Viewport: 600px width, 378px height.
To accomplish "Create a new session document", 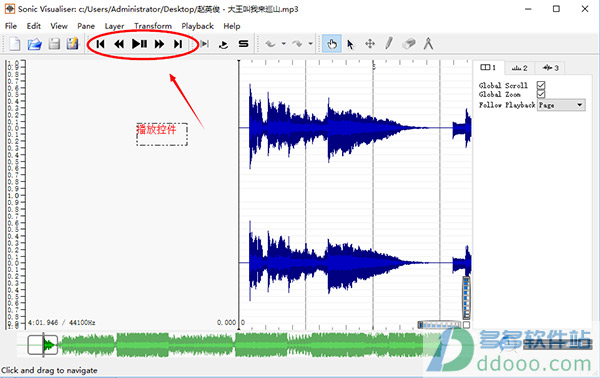I will click(x=15, y=44).
